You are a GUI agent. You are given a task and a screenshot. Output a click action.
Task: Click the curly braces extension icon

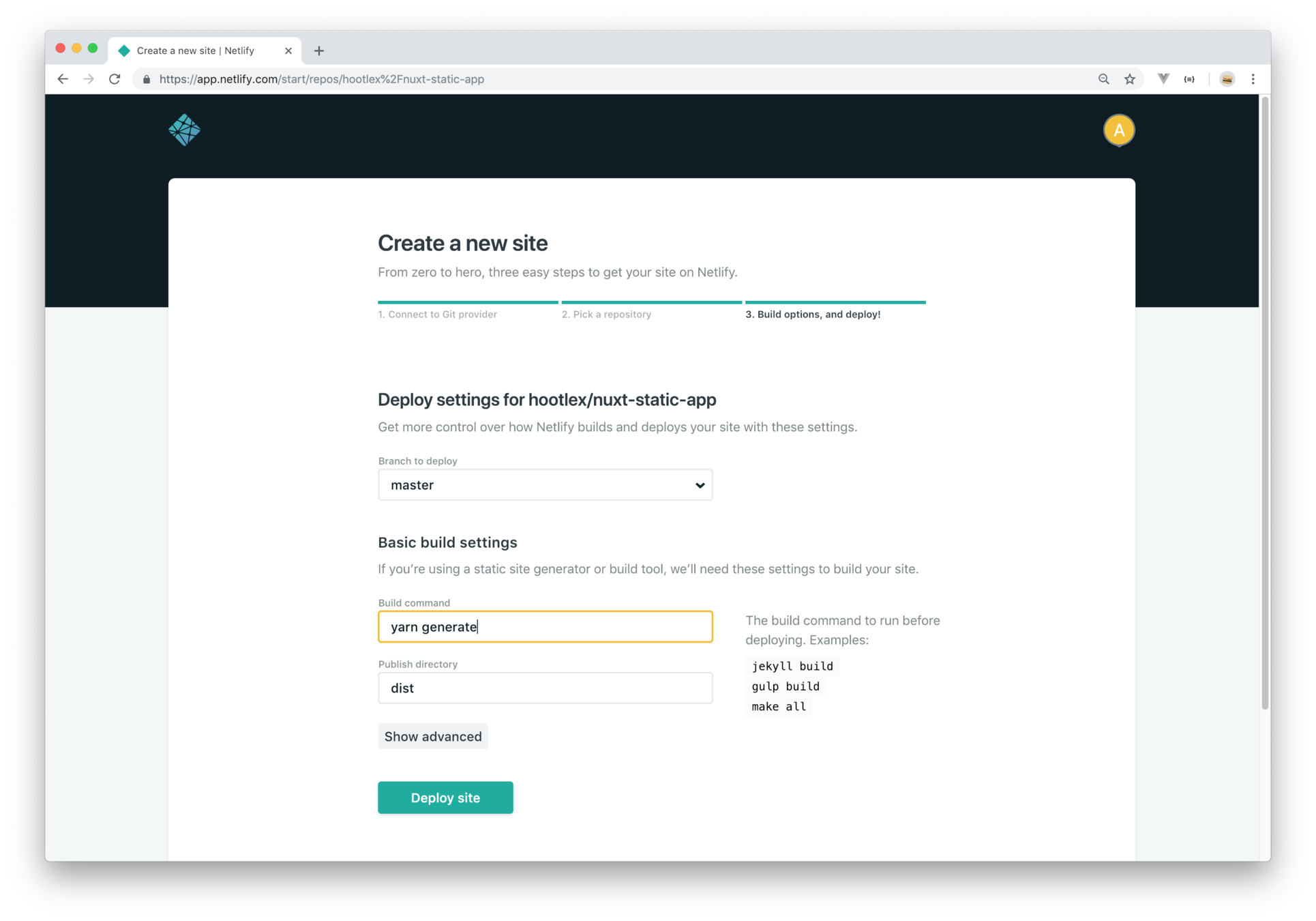click(1189, 79)
